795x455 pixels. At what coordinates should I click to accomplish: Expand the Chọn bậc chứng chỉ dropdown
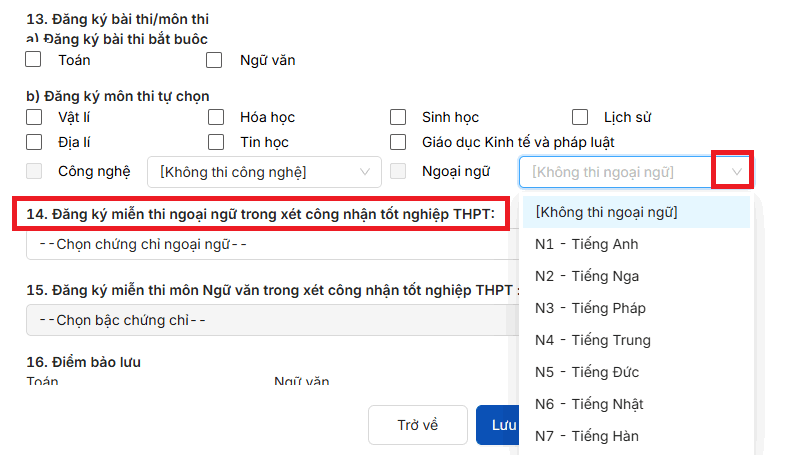[x=270, y=321]
